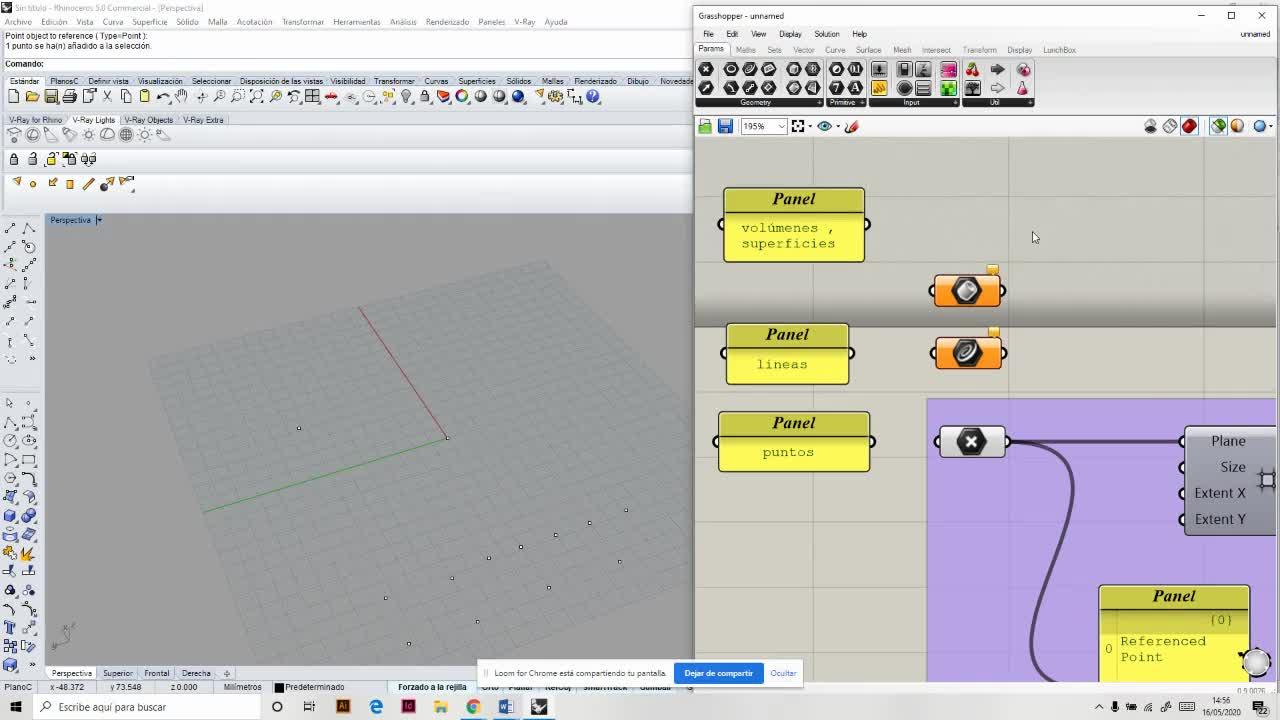Open the 195% zoom level dropdown
1280x720 pixels.
(780, 126)
